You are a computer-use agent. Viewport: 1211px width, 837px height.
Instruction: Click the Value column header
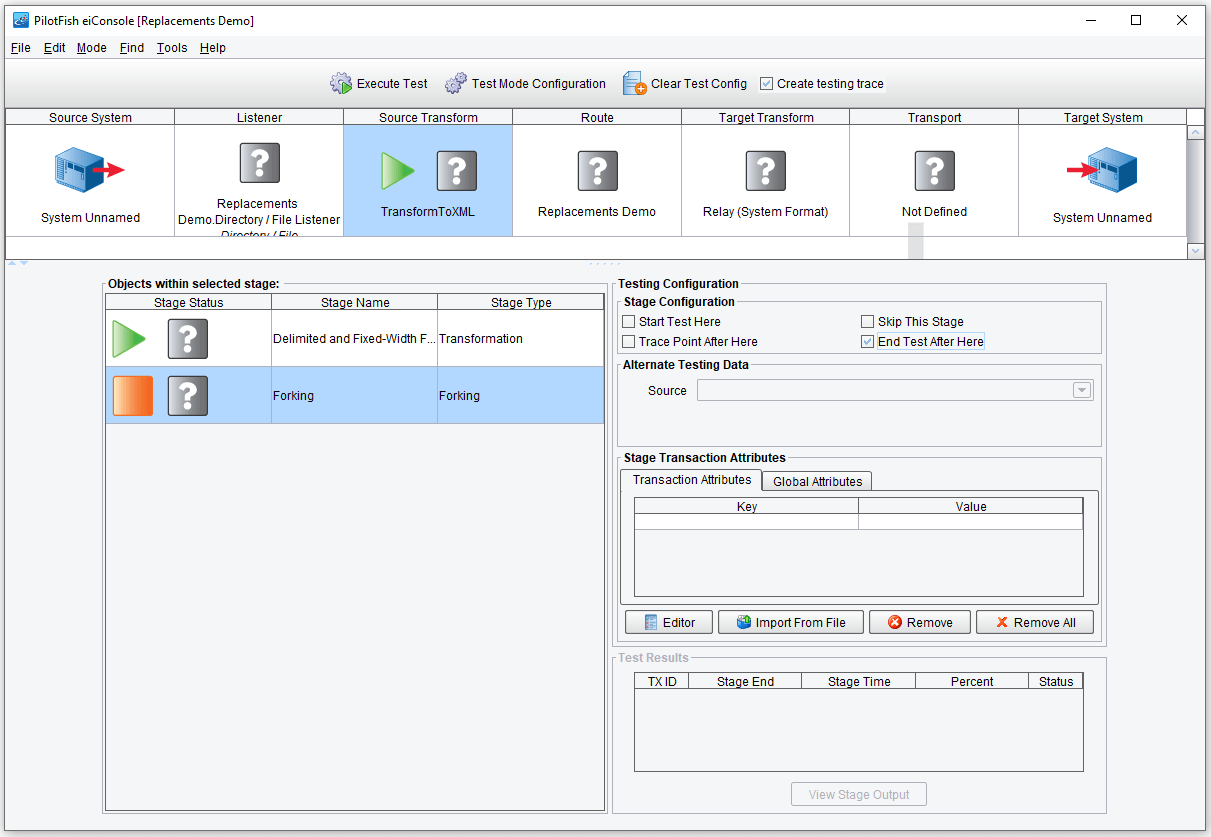pos(971,506)
